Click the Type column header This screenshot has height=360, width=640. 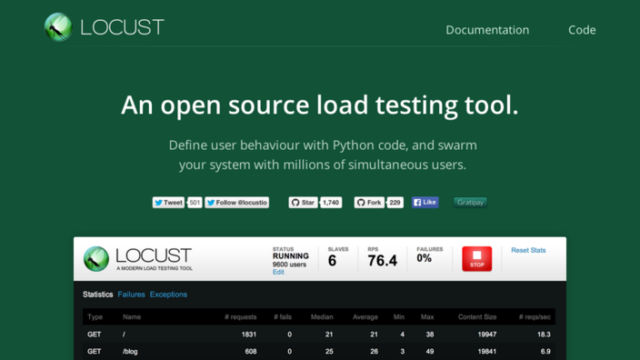tap(95, 317)
